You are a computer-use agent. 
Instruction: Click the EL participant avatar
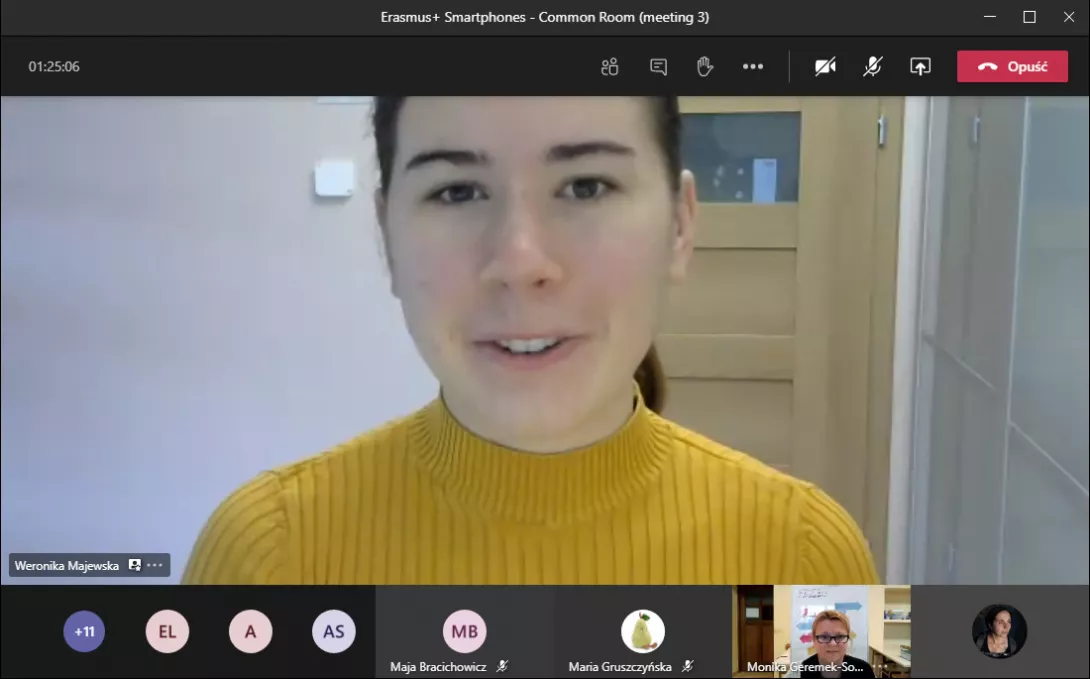click(x=167, y=632)
